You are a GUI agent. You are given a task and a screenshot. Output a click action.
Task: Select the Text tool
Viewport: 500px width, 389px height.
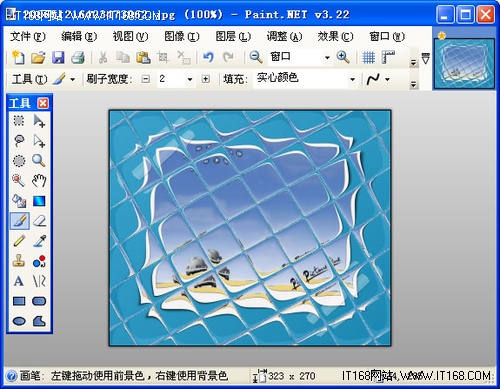pos(19,281)
